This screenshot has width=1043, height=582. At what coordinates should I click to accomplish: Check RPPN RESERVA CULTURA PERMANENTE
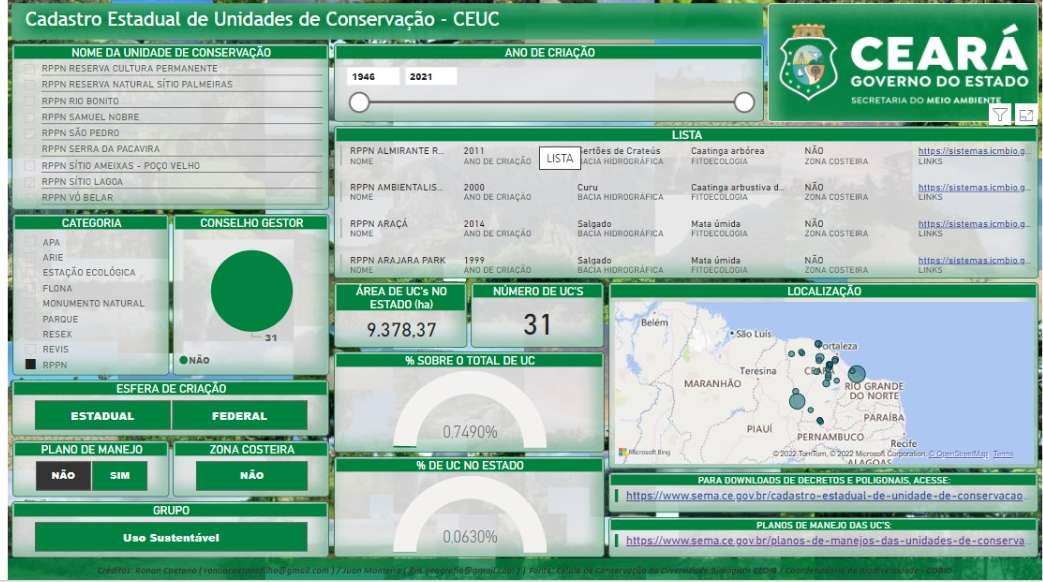point(29,69)
